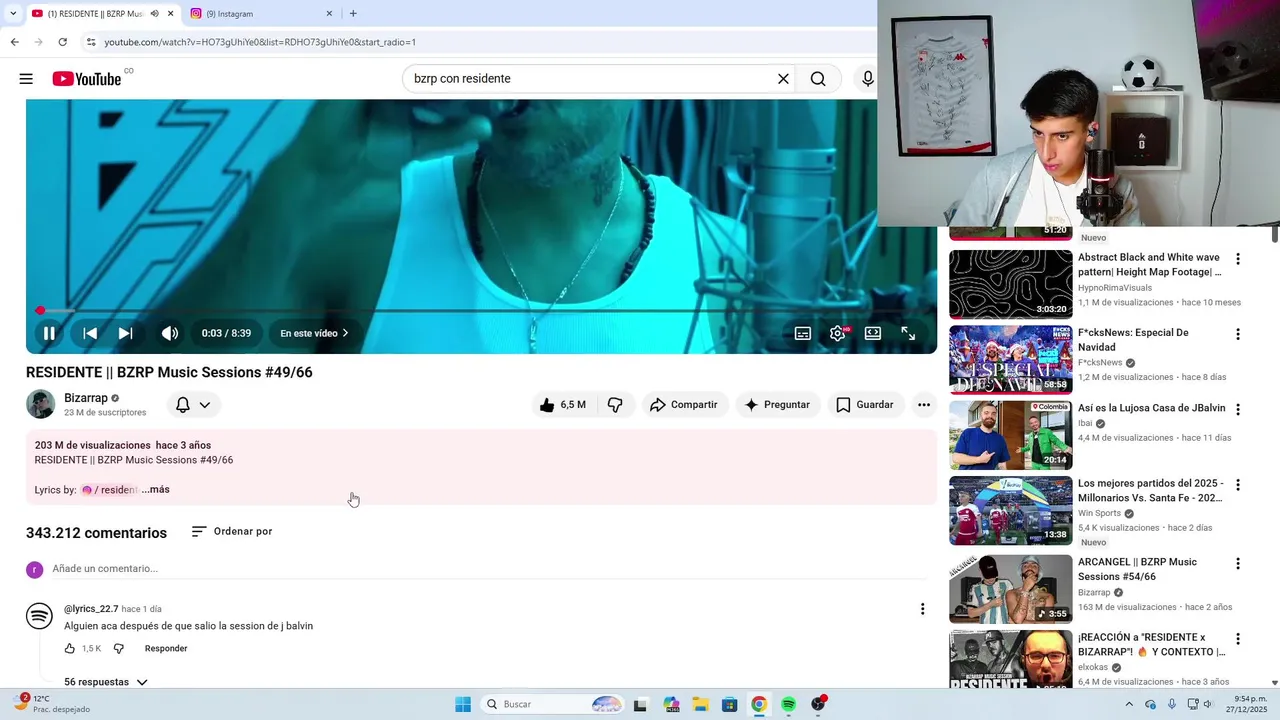Open Microsoft Store from the taskbar
Viewport: 1280px width, 720px height.
click(x=729, y=704)
